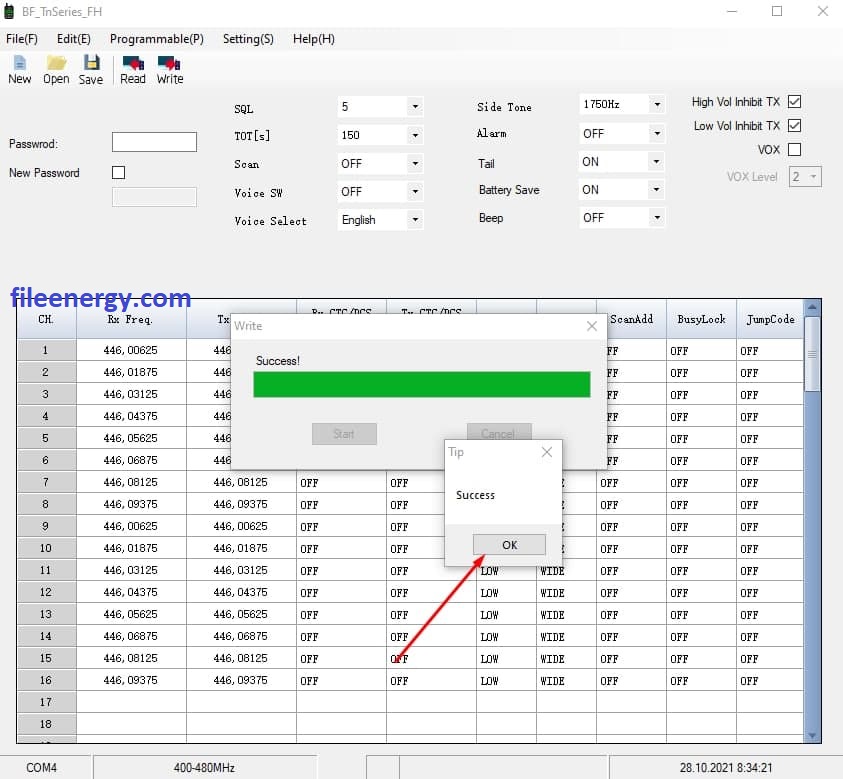
Task: Select channel row 1 header
Action: point(46,350)
